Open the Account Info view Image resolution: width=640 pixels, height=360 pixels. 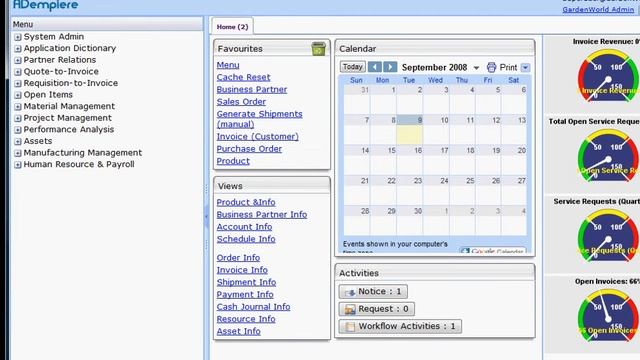(x=244, y=227)
